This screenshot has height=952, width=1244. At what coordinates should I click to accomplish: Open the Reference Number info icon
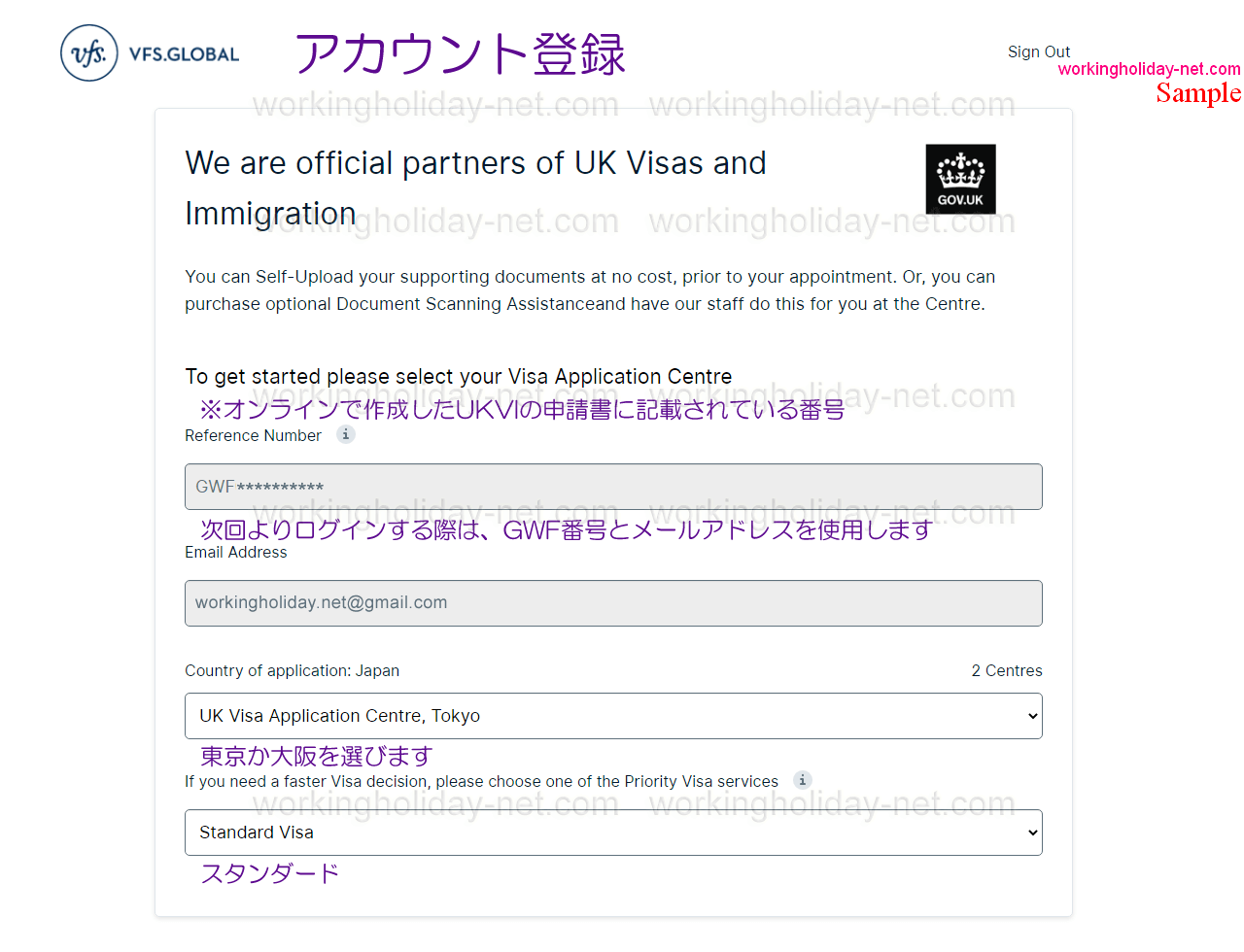(x=345, y=434)
